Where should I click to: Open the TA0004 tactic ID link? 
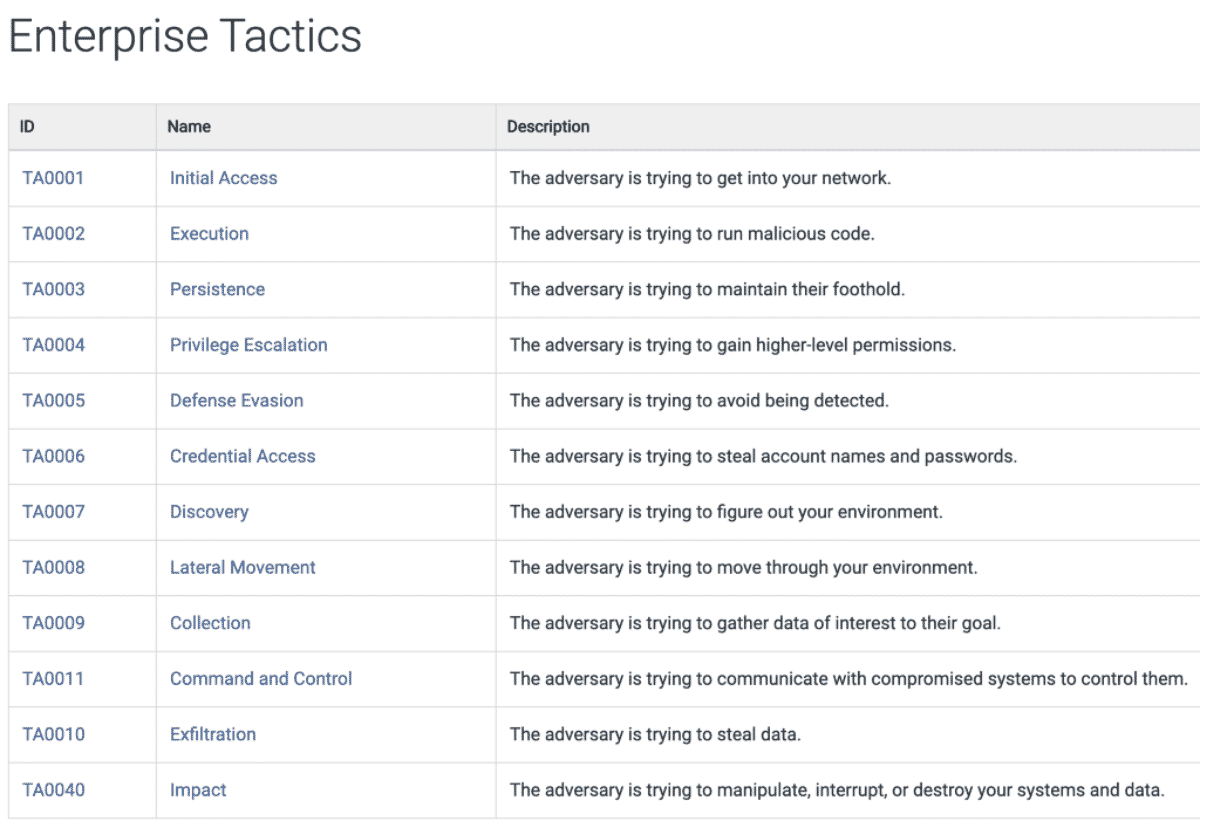pyautogui.click(x=53, y=345)
